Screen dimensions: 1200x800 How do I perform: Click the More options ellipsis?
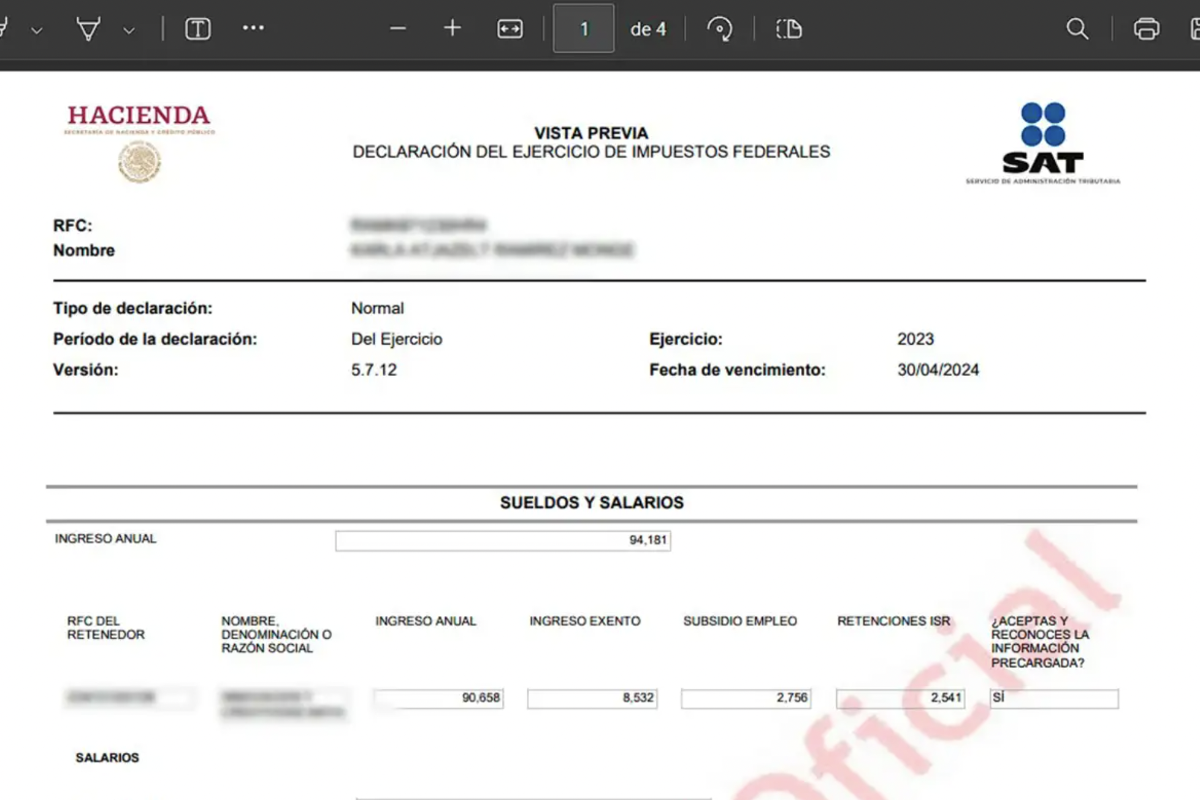[253, 28]
